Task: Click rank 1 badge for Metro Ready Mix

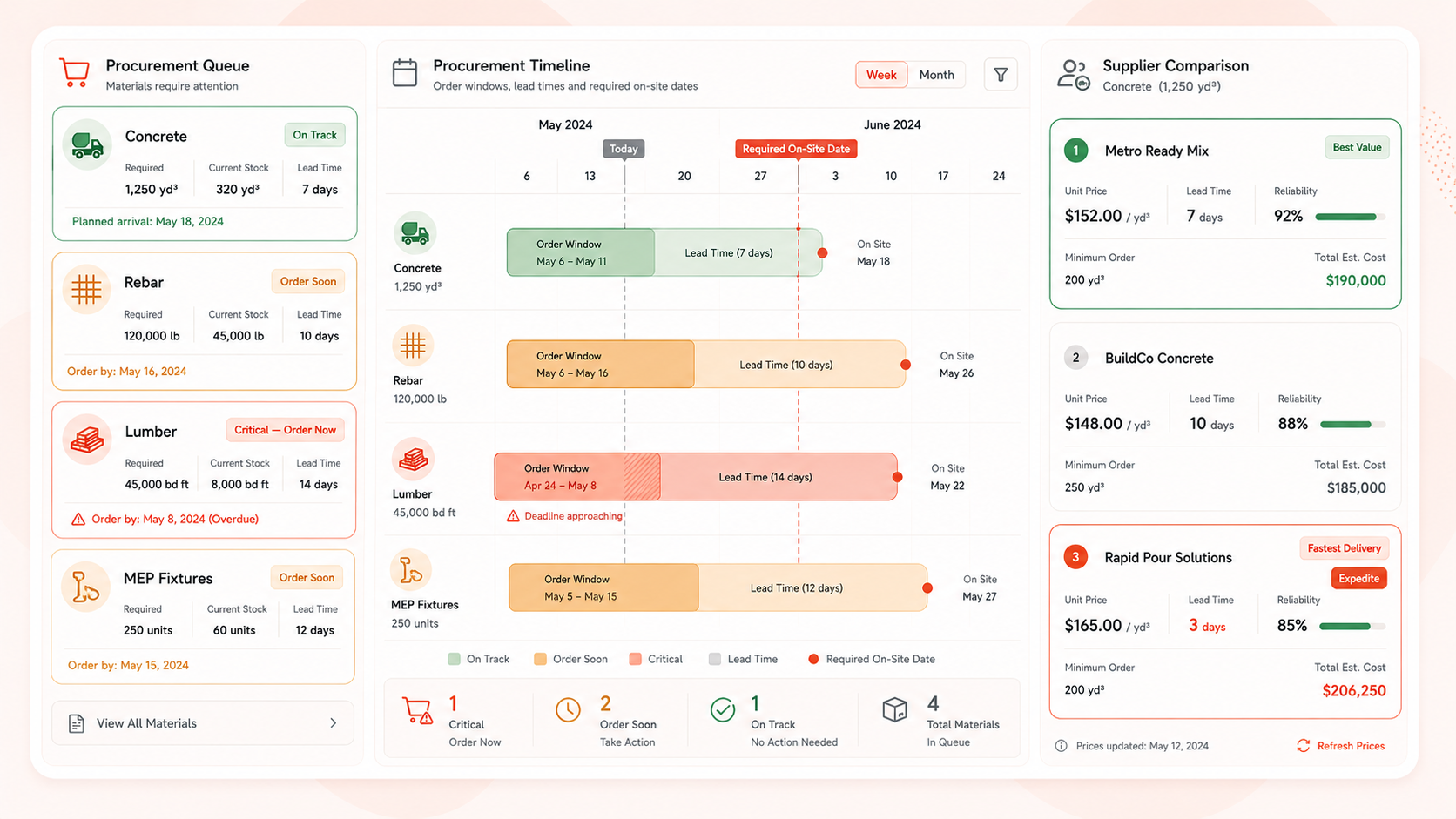Action: click(1075, 151)
